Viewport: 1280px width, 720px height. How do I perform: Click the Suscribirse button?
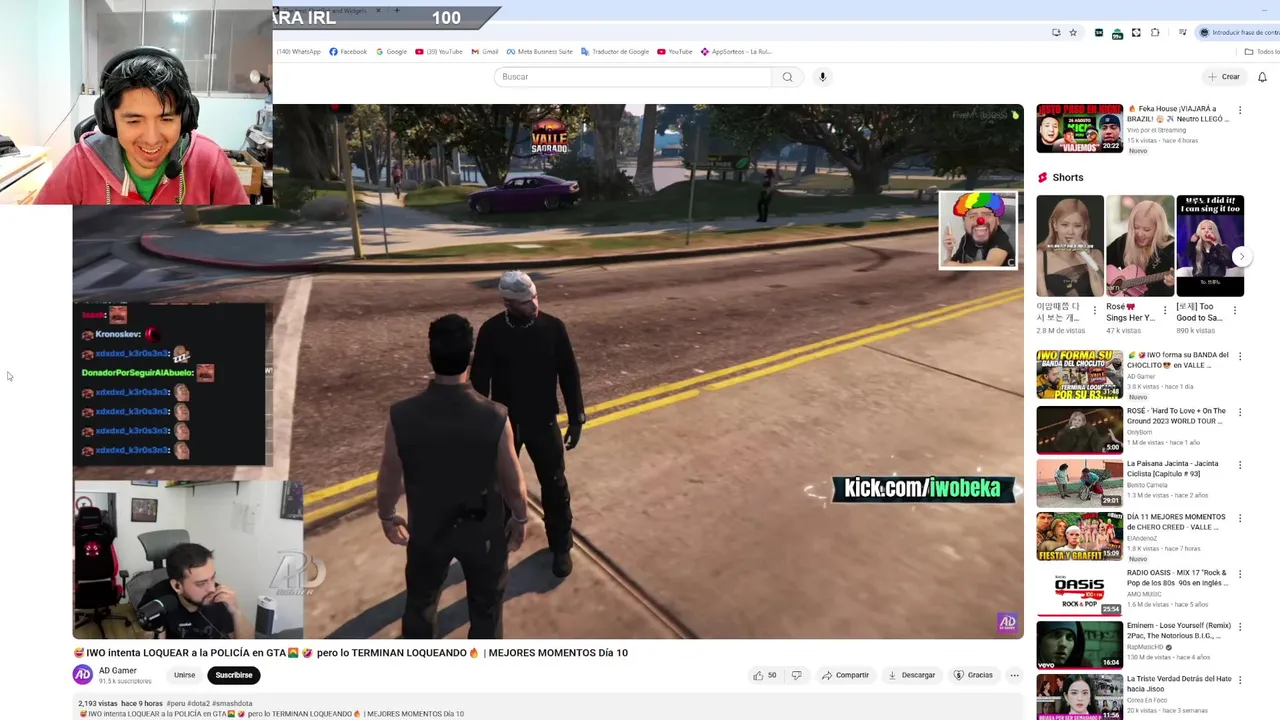click(234, 675)
